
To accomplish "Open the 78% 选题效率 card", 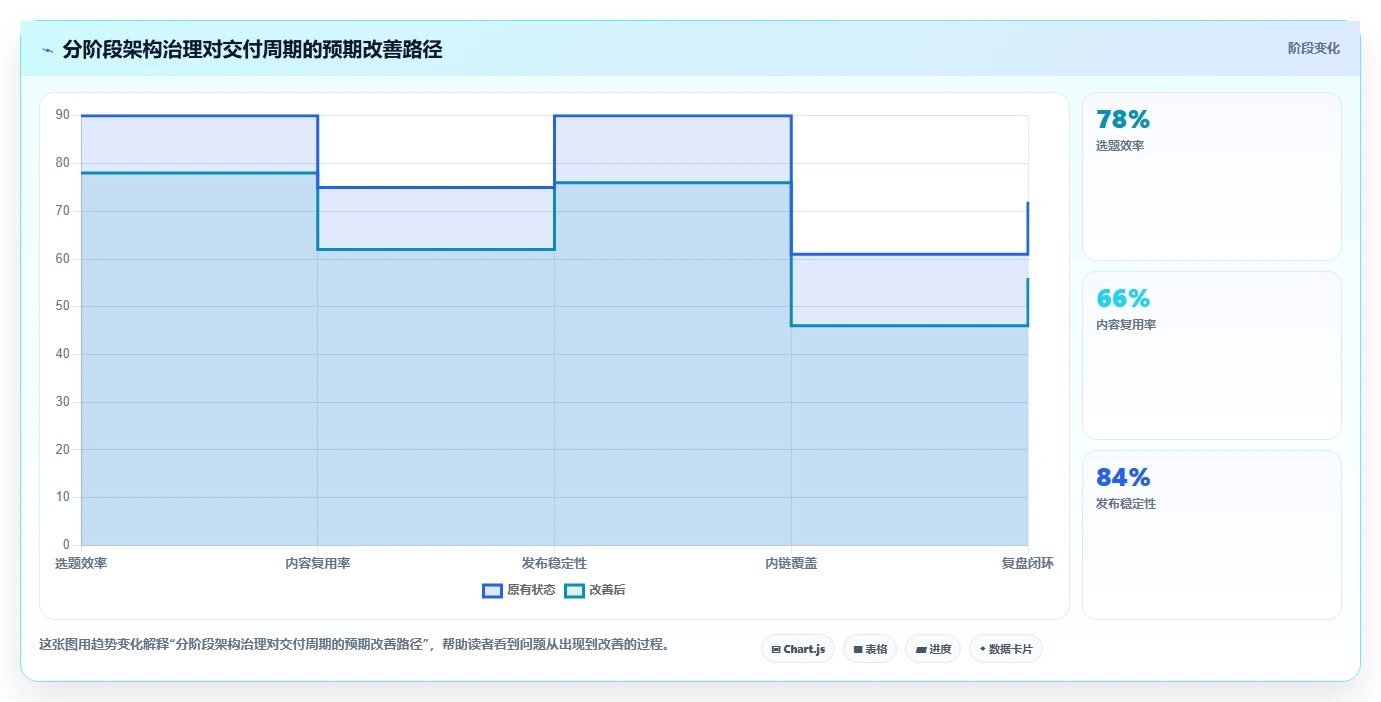I will click(x=1212, y=176).
